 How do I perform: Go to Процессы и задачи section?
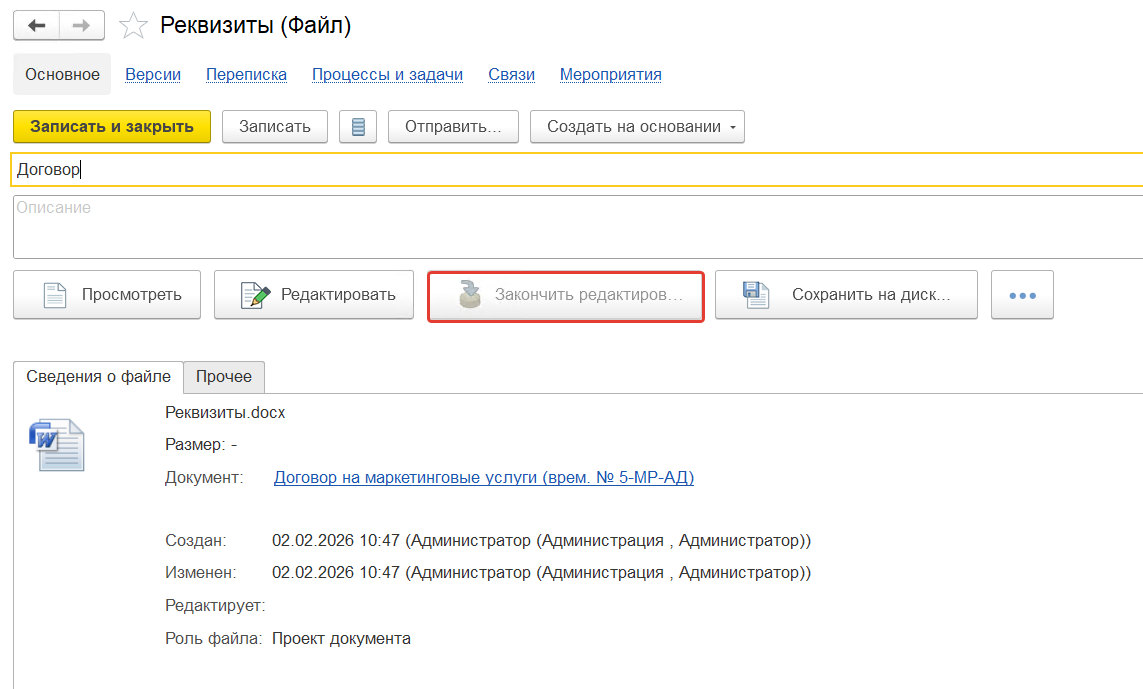coord(387,75)
